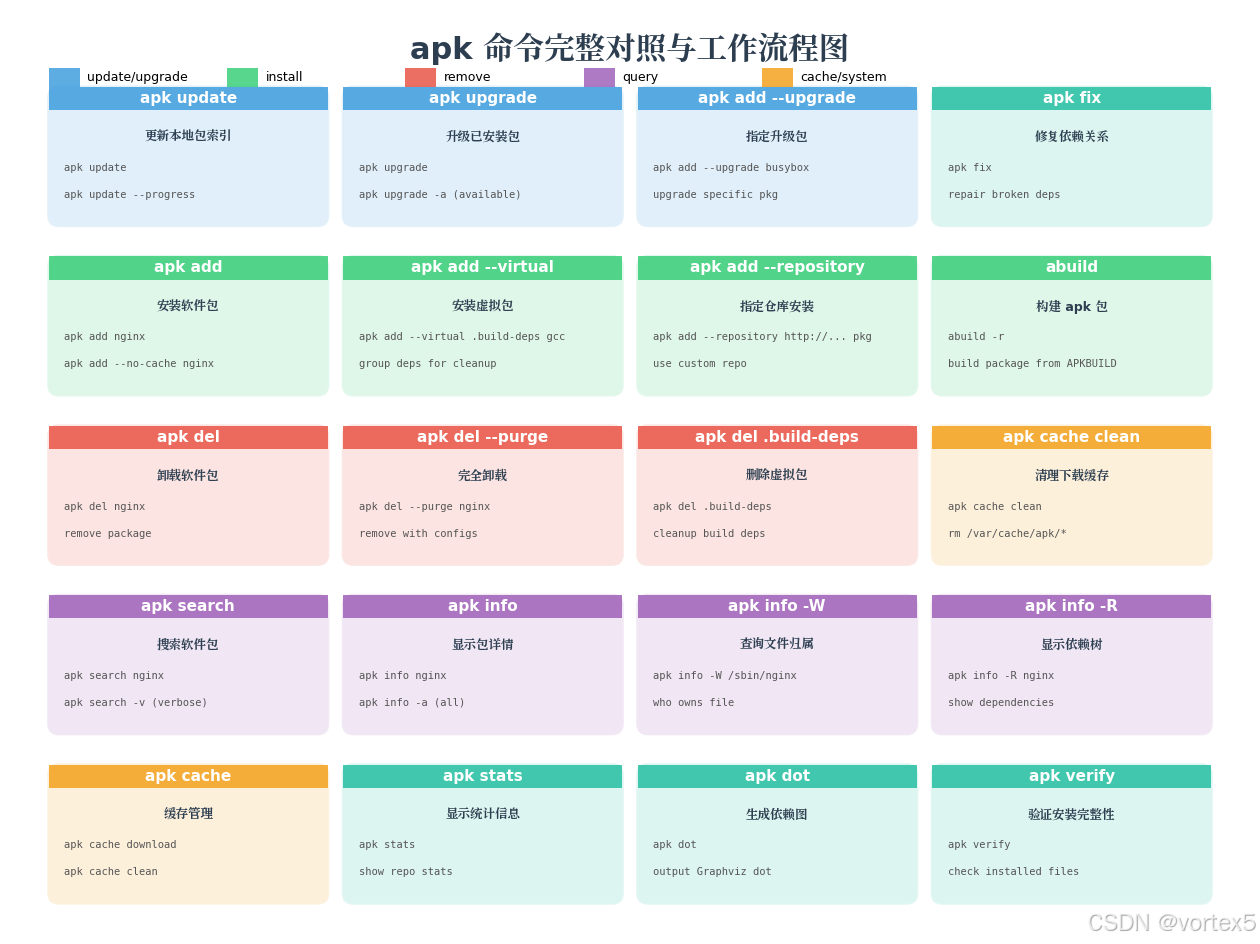Screen dimensions: 1260x944
Task: Select the "apk info -R" card header
Action: 1071,606
